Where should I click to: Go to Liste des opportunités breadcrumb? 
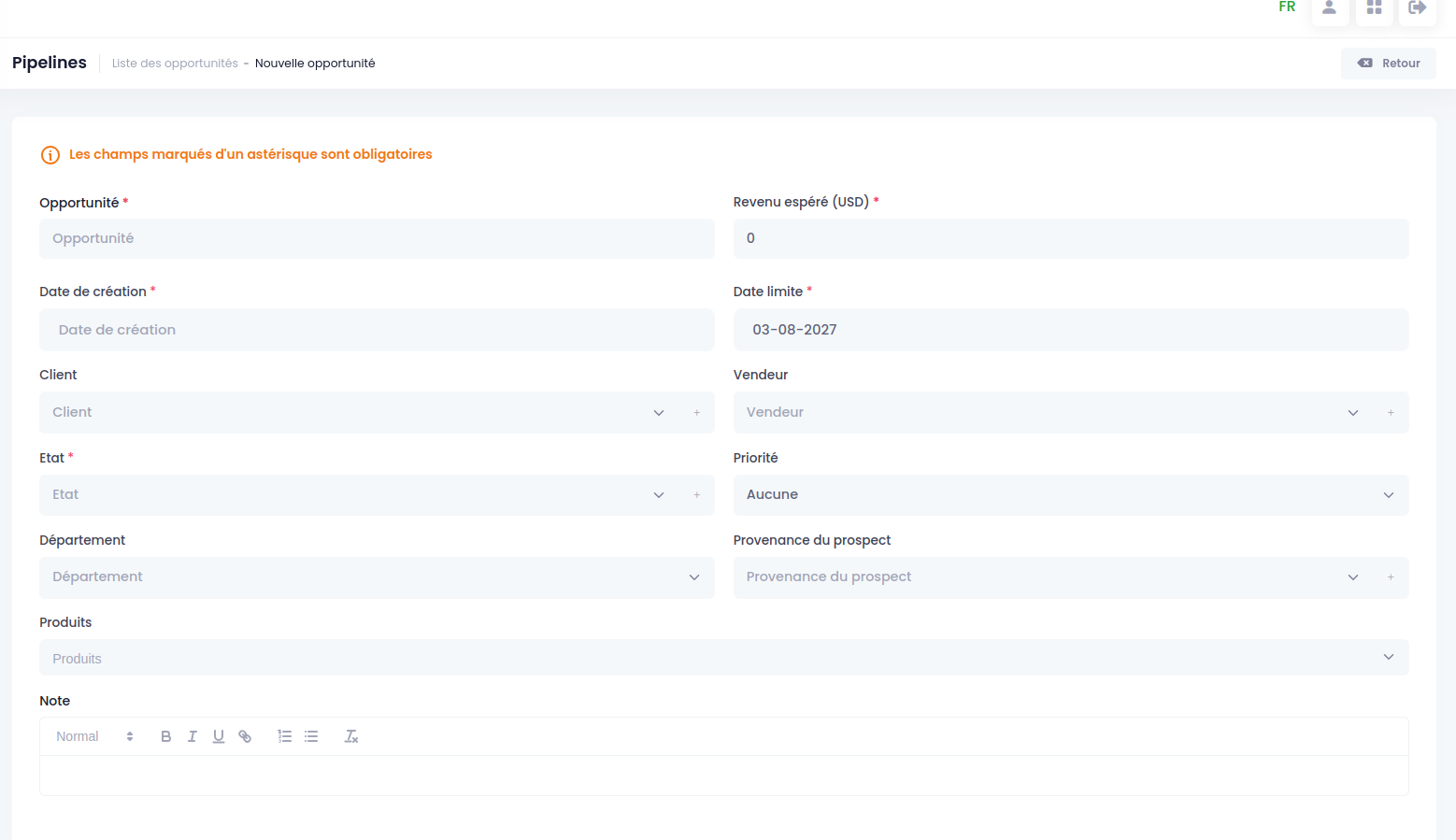tap(175, 64)
